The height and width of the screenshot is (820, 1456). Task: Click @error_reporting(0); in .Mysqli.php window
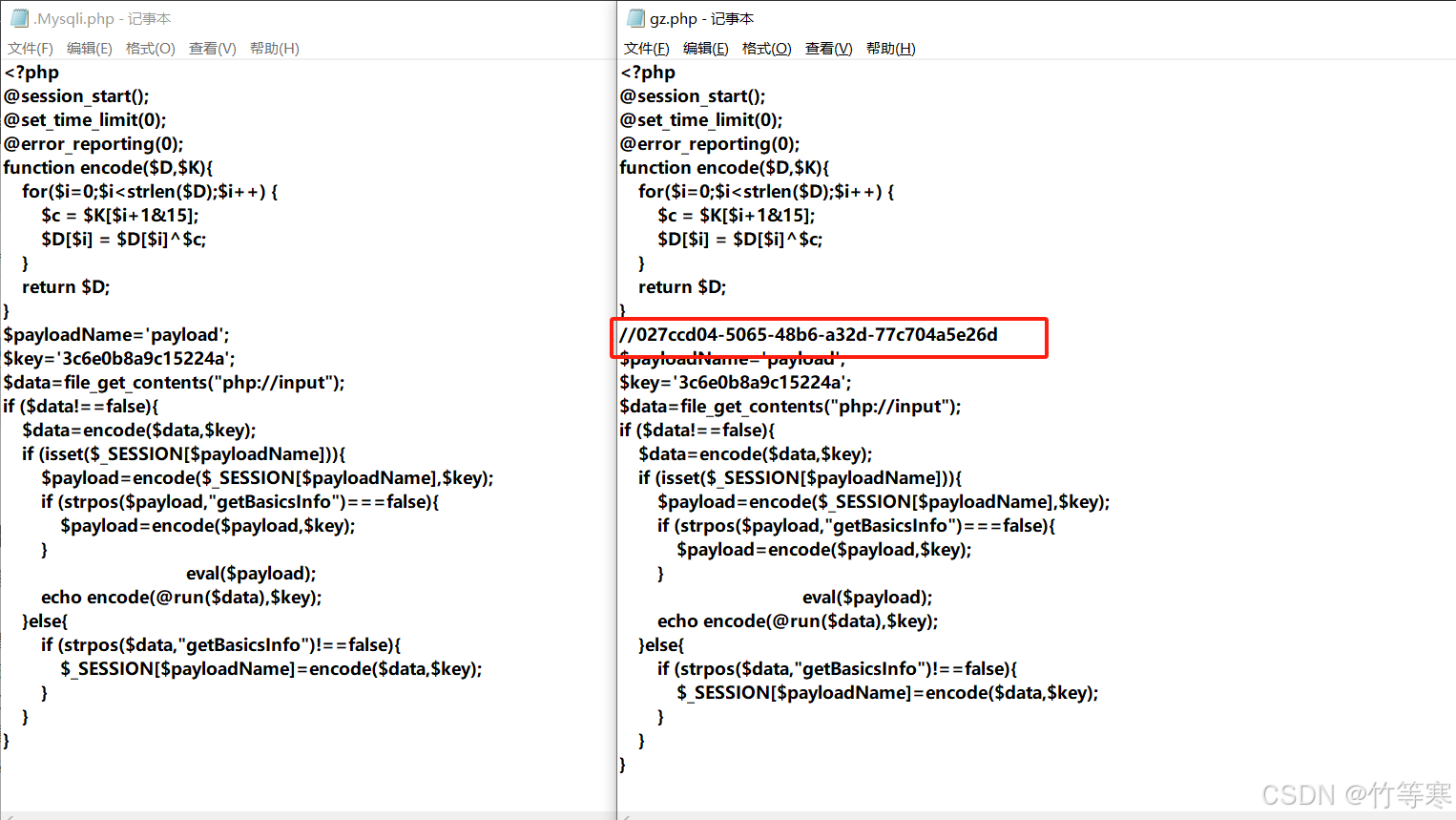click(x=94, y=144)
